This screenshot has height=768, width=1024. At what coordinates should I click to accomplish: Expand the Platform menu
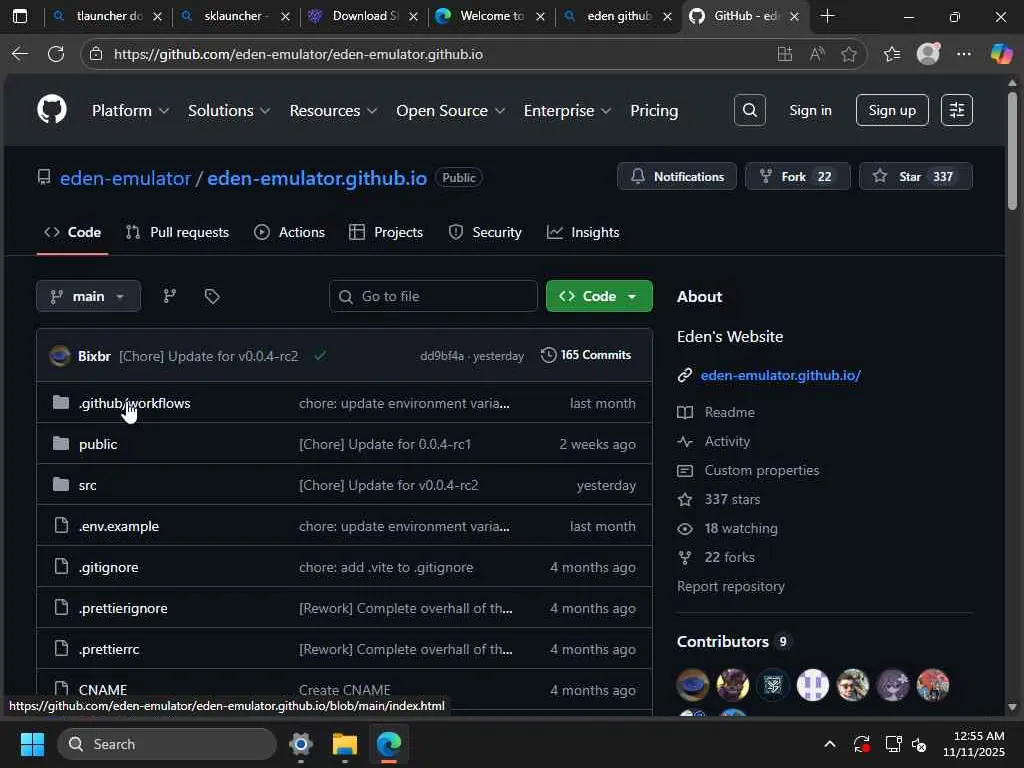coord(131,110)
